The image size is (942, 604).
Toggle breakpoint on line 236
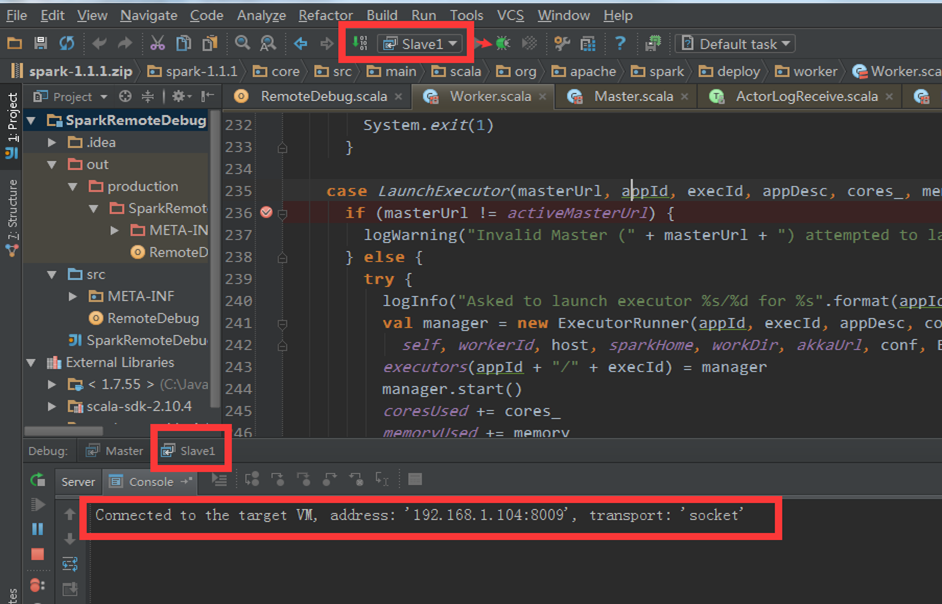pyautogui.click(x=267, y=212)
